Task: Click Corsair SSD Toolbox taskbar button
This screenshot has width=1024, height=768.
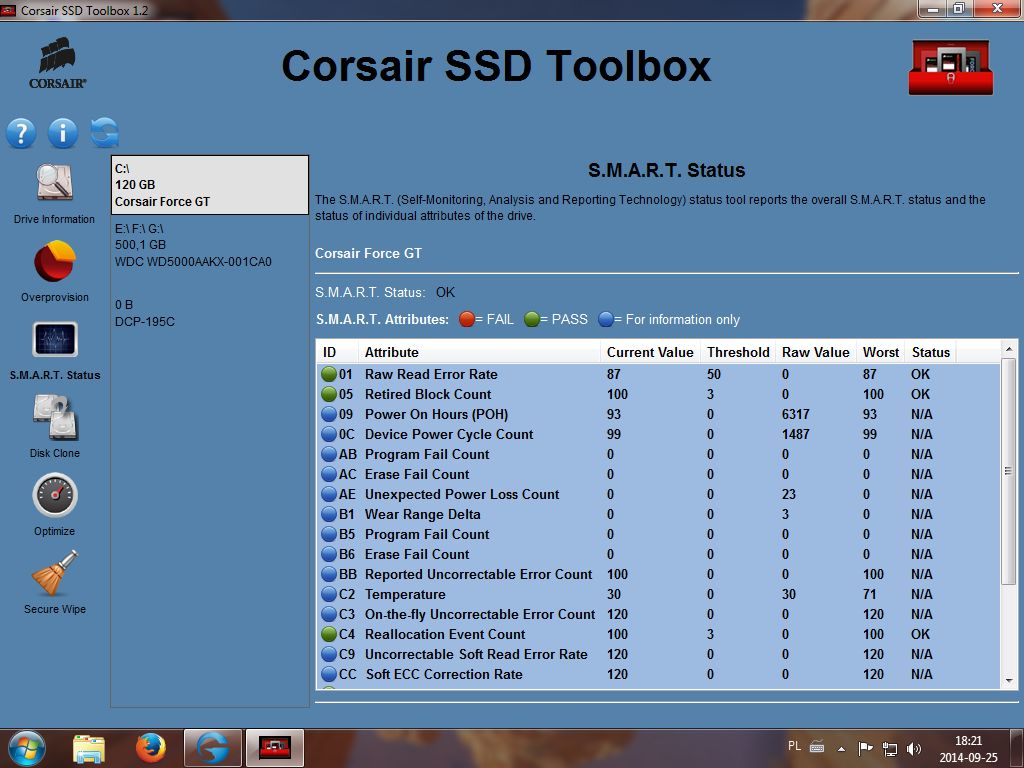Action: [x=275, y=748]
